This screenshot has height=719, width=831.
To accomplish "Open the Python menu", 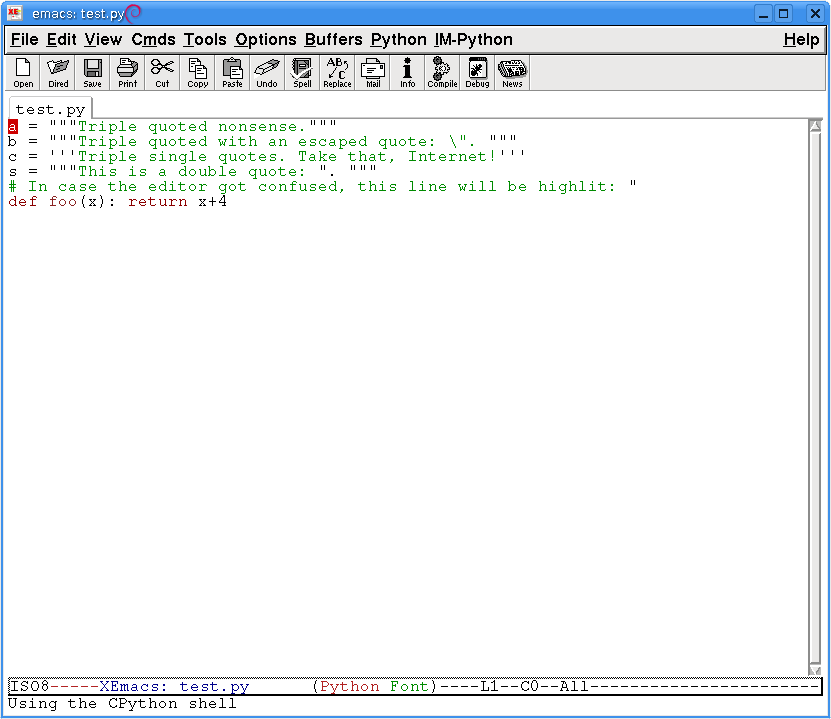I will [399, 40].
